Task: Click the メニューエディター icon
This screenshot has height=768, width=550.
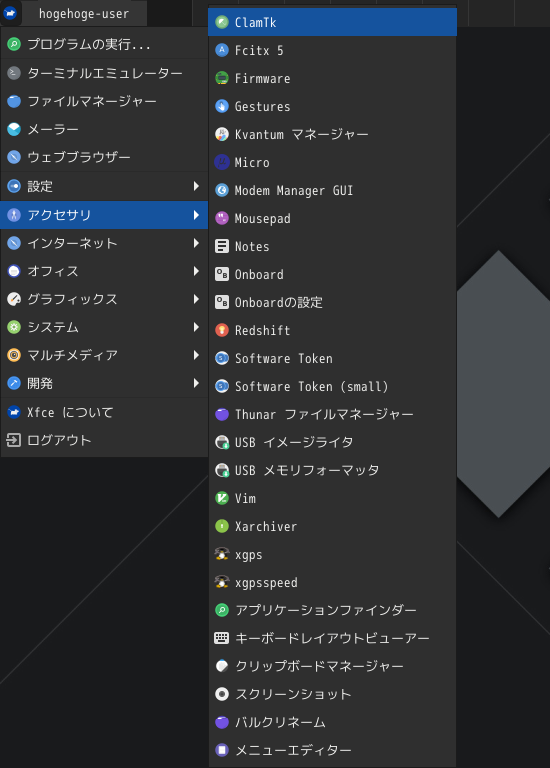Action: [222, 750]
